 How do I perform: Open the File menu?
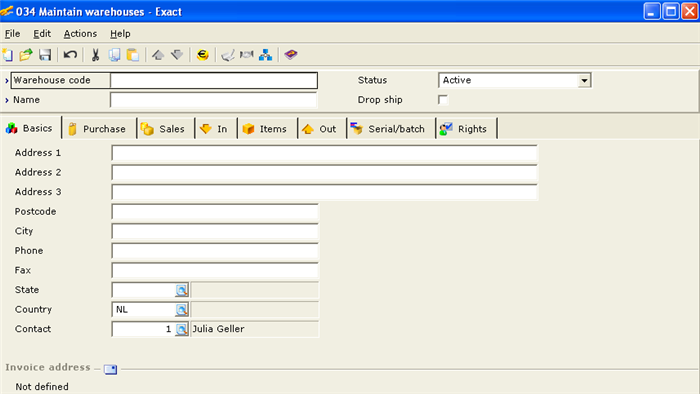click(12, 33)
